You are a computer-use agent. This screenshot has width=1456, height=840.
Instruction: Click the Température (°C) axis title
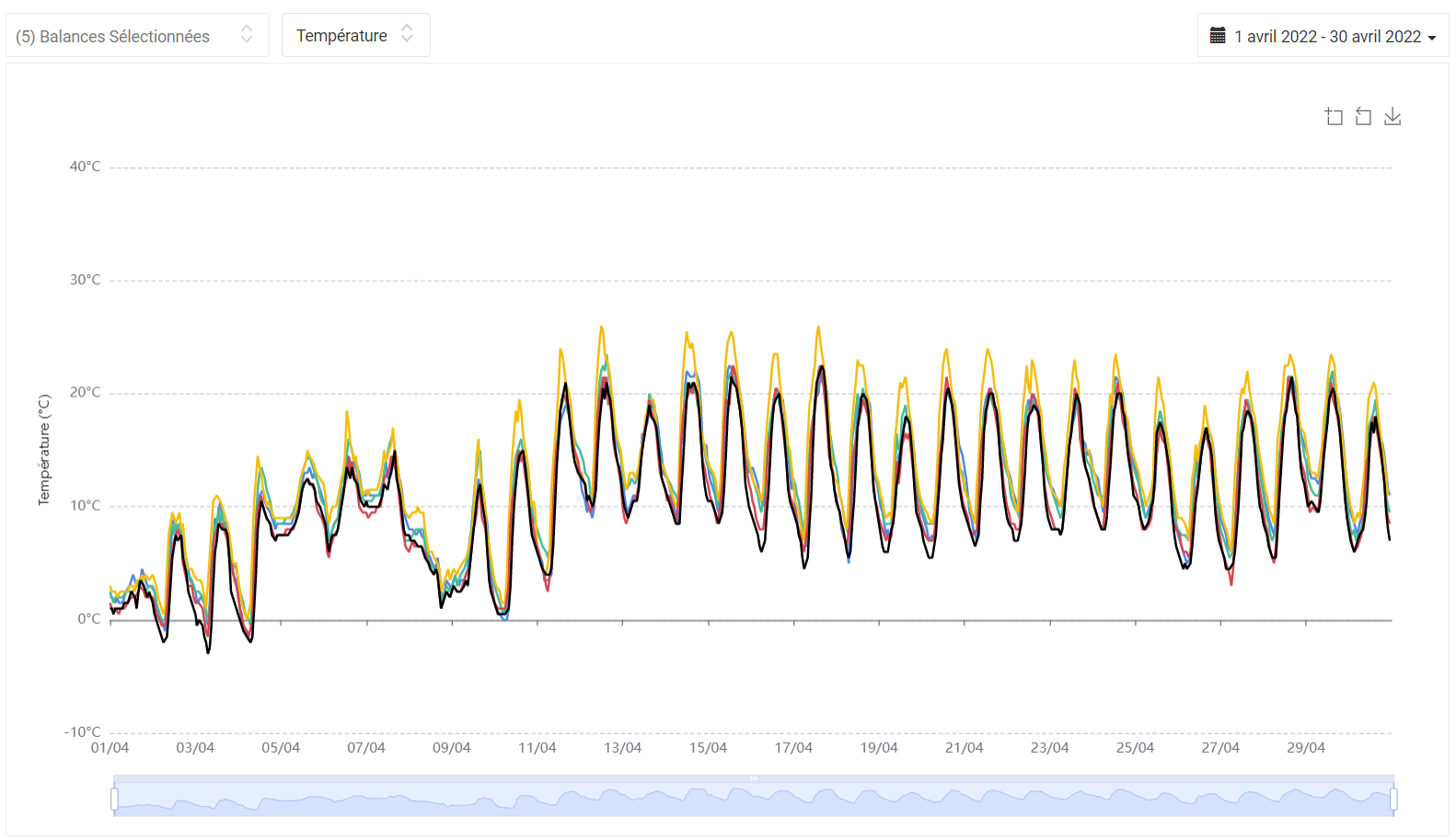click(x=43, y=450)
